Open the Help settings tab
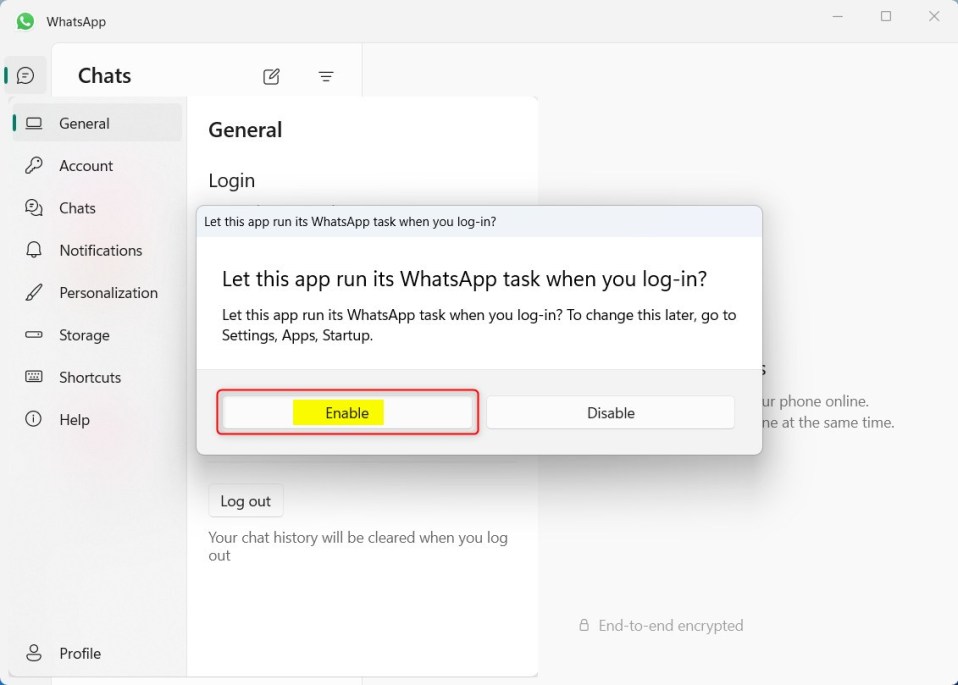958x685 pixels. [97, 420]
